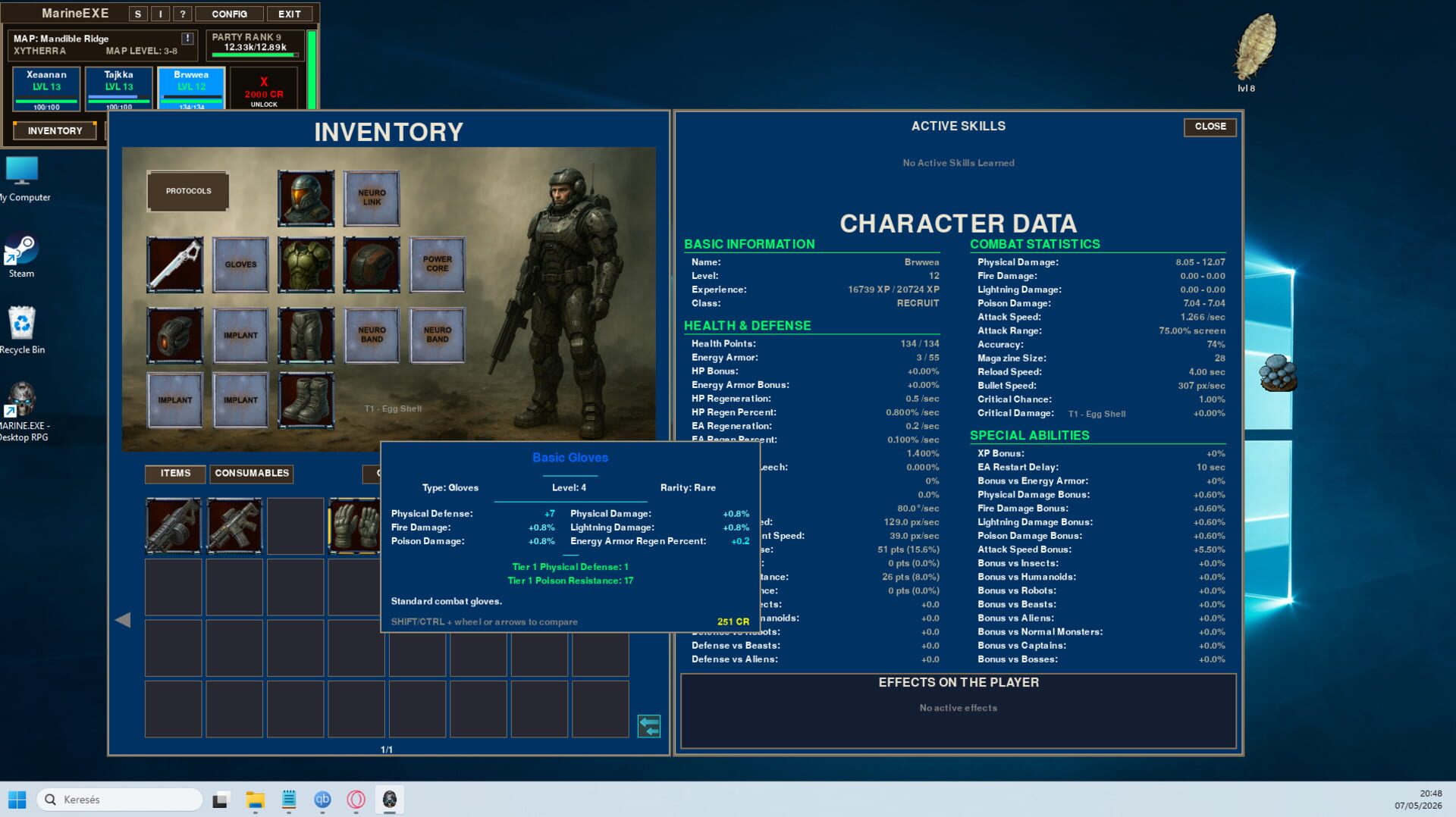Select party member Brwwea LVL 12
Screen dimensions: 1456x817
(191, 89)
